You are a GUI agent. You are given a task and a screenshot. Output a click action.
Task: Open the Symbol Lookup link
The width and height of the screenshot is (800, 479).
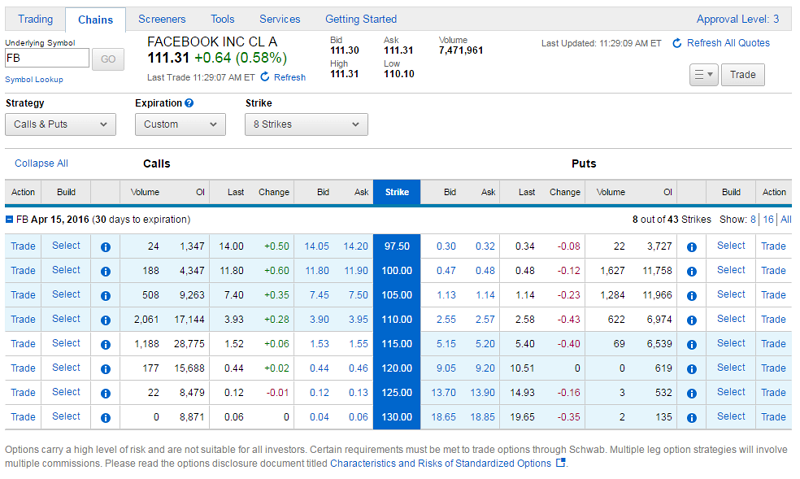click(x=34, y=80)
